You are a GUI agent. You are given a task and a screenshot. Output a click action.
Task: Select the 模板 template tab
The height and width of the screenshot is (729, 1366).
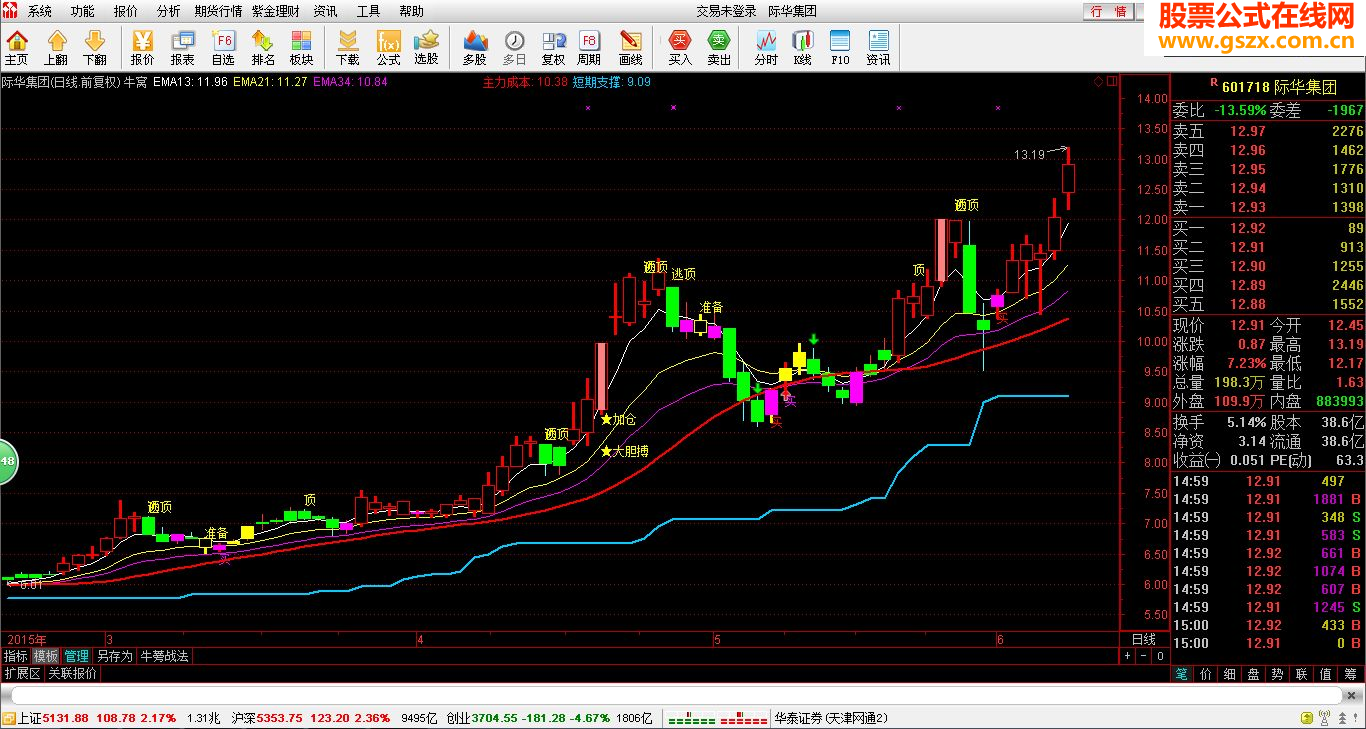[46, 656]
